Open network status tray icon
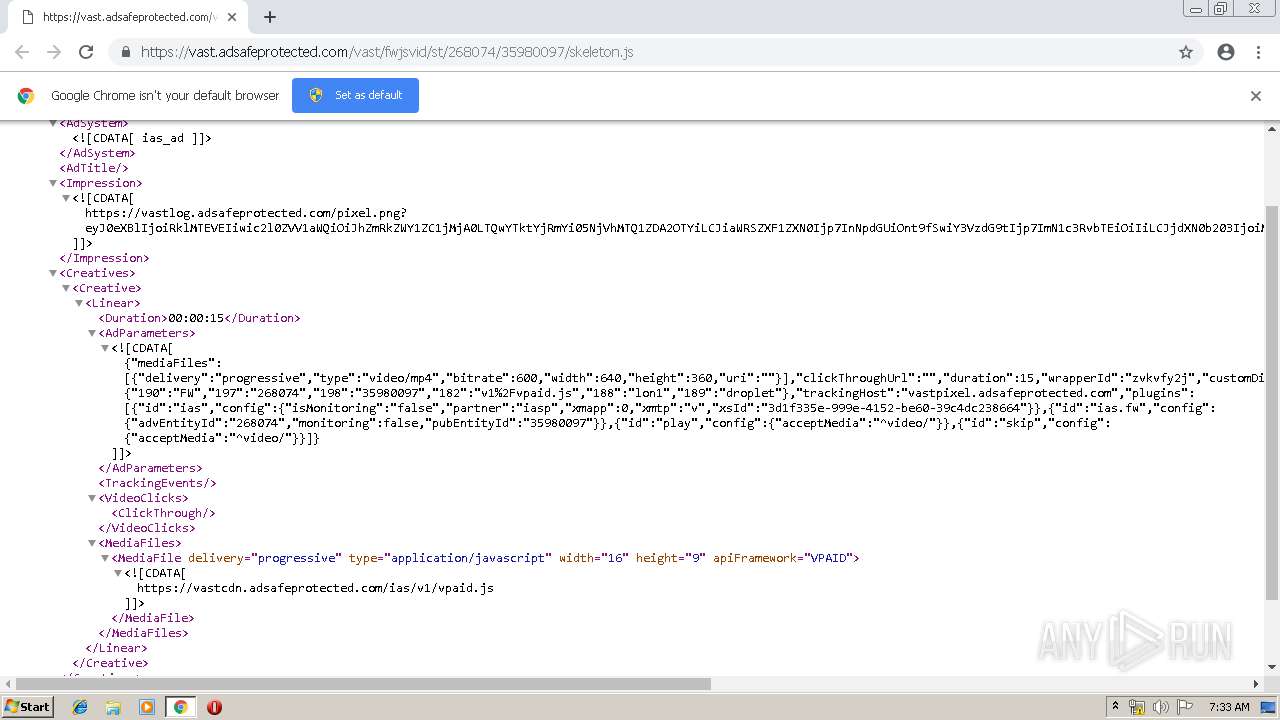The width and height of the screenshot is (1280, 720). click(1137, 707)
